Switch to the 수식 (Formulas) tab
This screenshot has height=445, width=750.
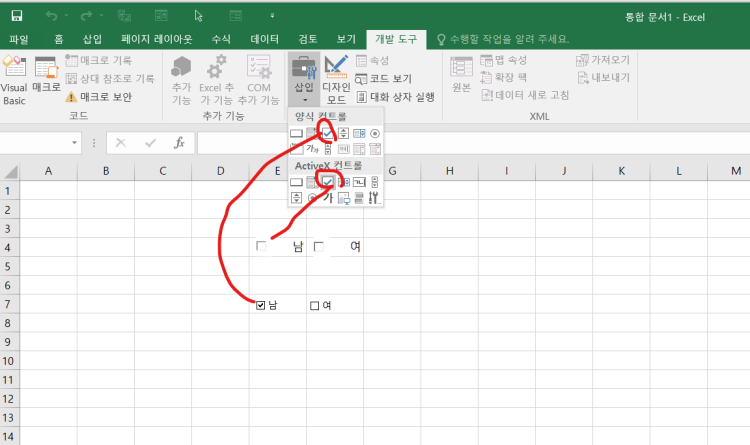(x=221, y=38)
